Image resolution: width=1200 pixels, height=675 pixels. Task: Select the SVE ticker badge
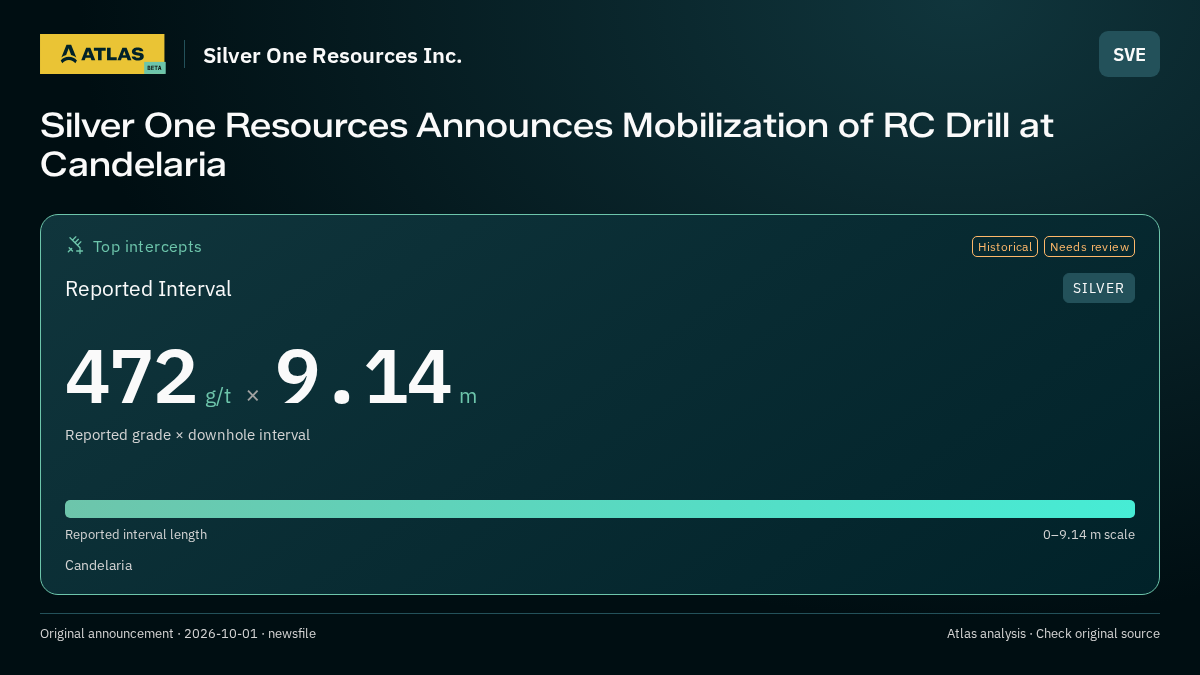click(x=1129, y=54)
